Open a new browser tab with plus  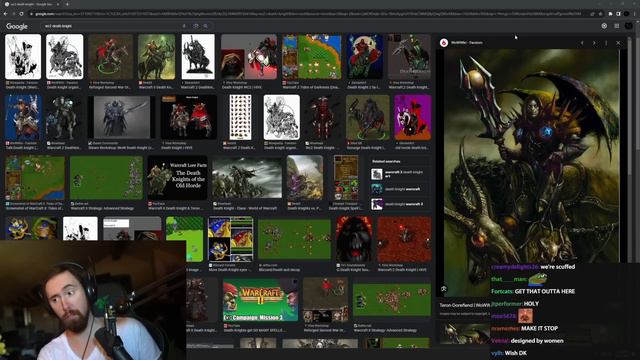67,4
